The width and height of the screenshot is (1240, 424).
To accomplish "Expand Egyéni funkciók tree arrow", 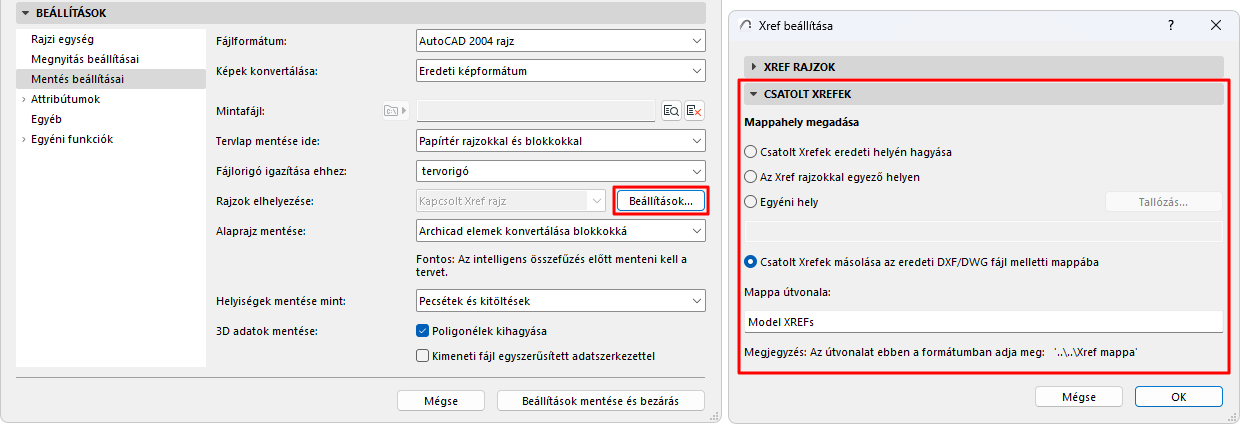I will point(22,140).
